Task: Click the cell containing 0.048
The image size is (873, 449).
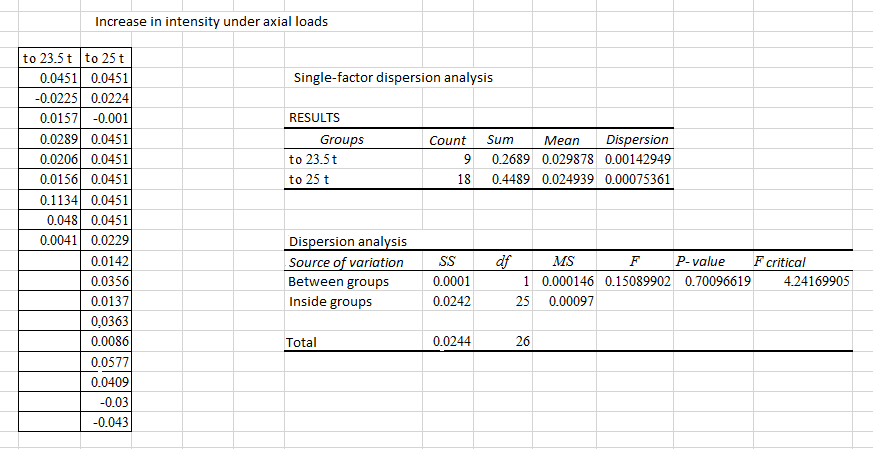Action: point(50,220)
